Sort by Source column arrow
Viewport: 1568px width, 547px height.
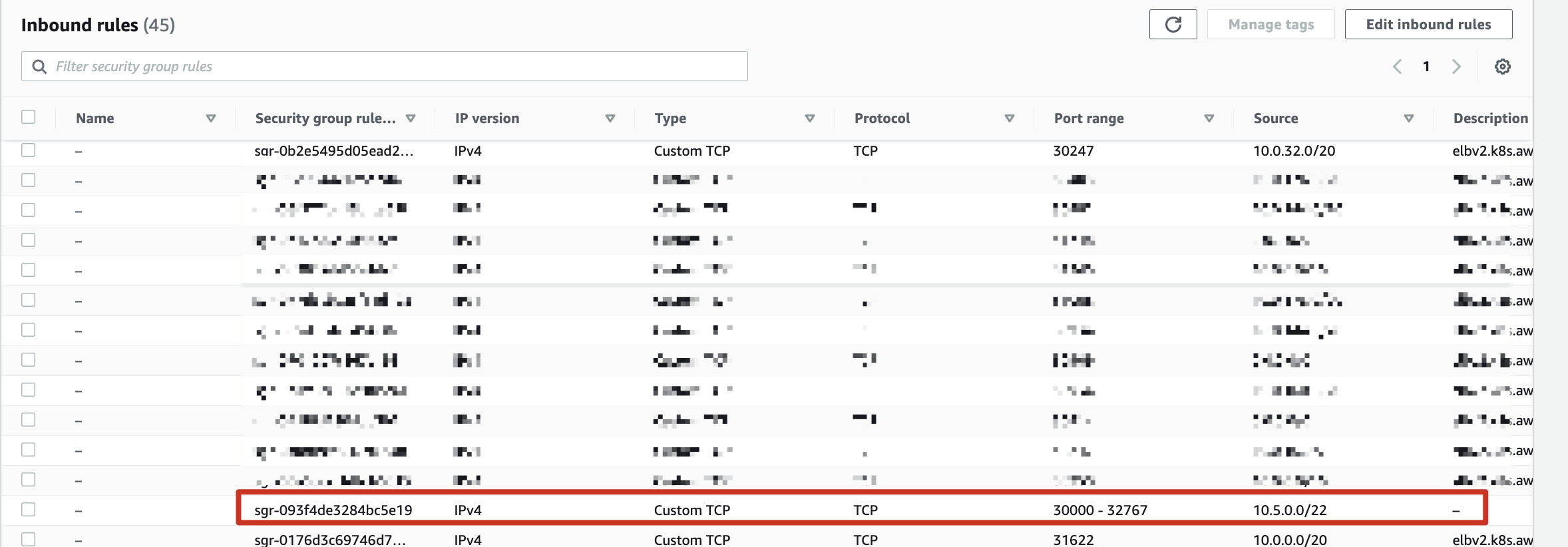(1408, 118)
